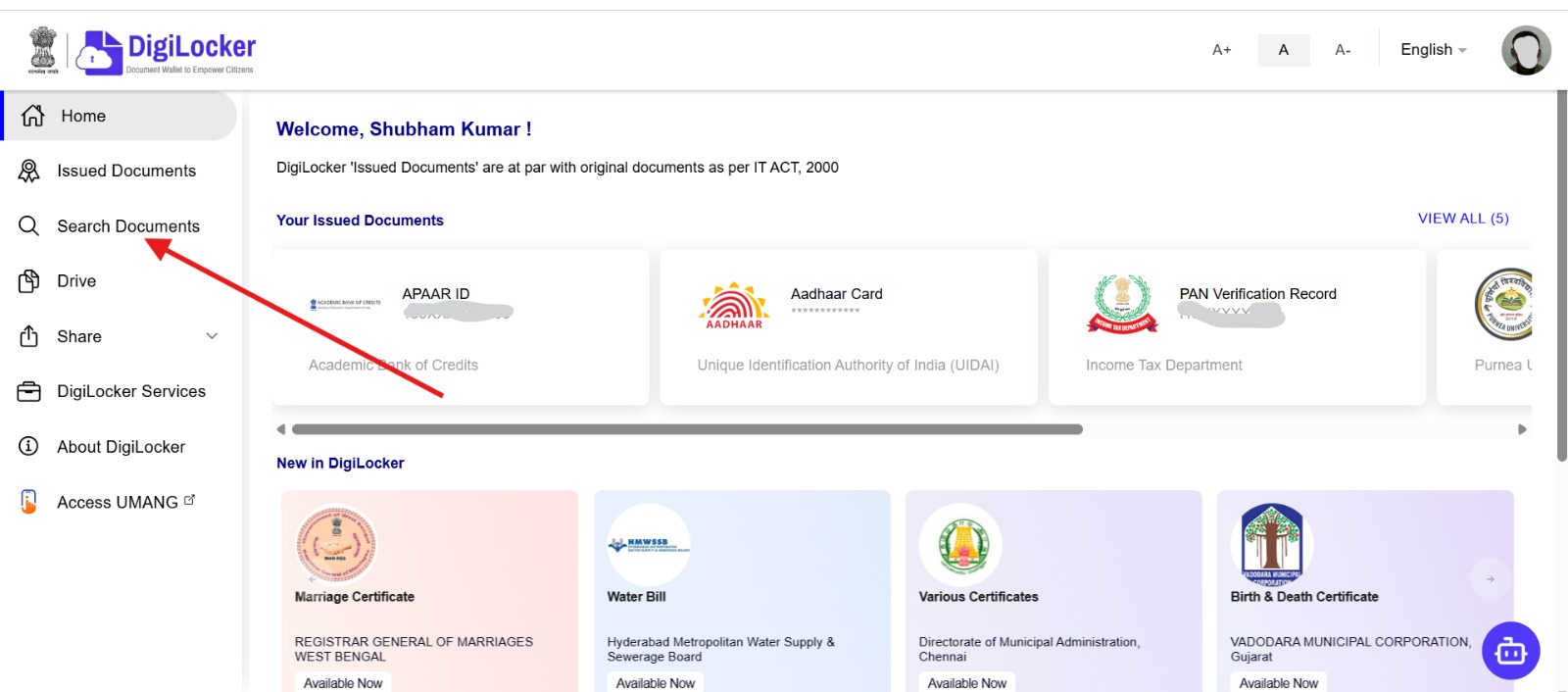Reset font size with A button
The height and width of the screenshot is (692, 1568).
coord(1284,50)
